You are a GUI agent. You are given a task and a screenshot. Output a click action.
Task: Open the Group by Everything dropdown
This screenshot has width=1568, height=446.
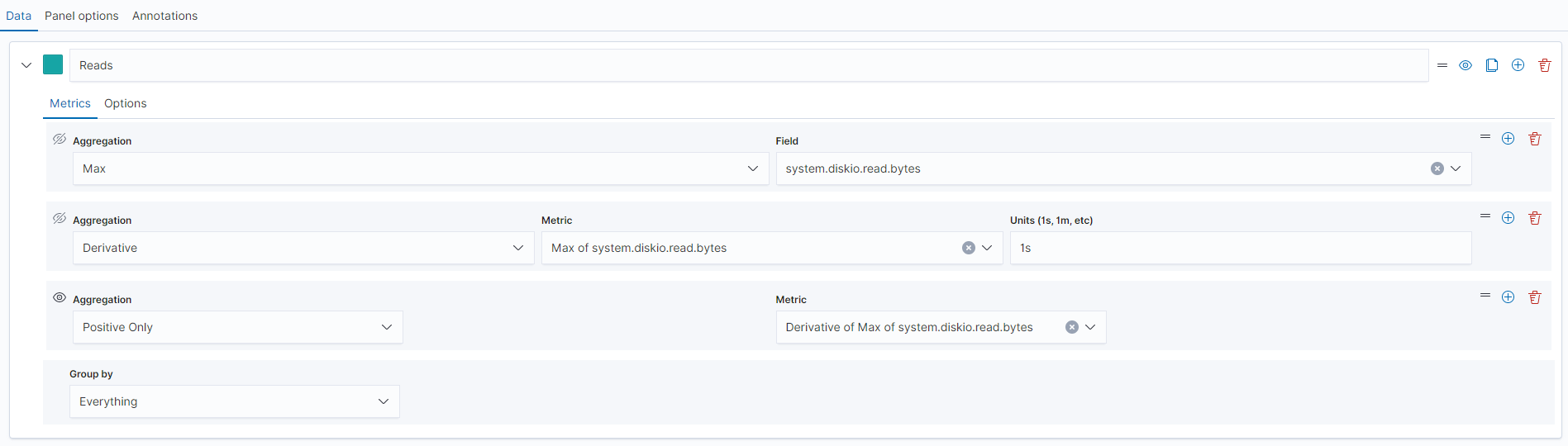pyautogui.click(x=234, y=401)
